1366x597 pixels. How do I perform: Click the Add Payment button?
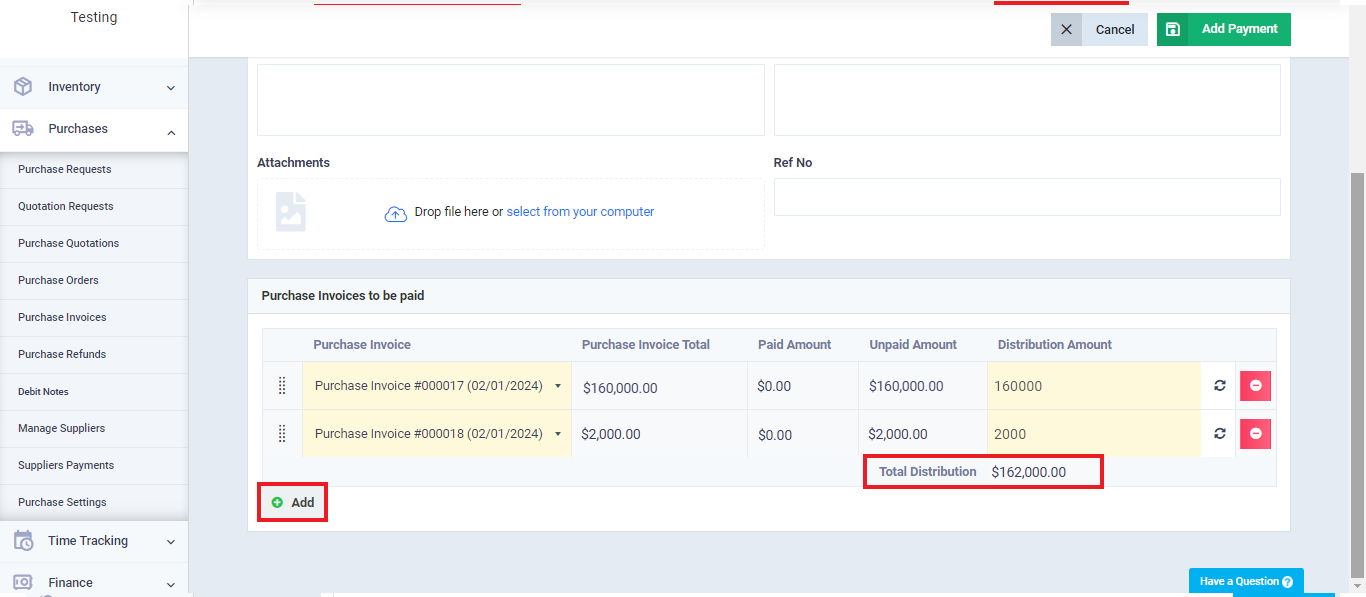point(1223,29)
